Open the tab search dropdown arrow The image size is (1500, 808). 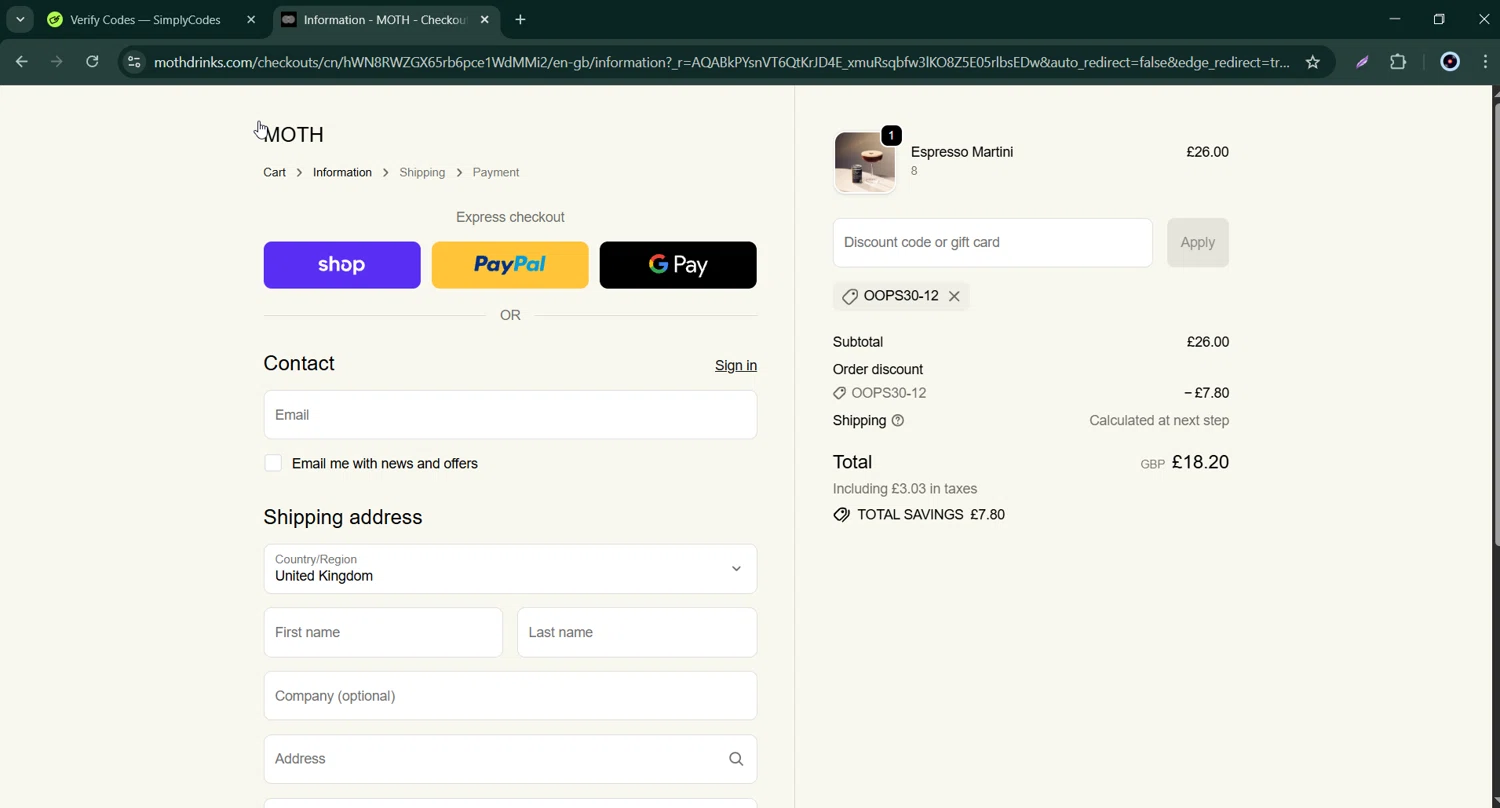(x=20, y=20)
